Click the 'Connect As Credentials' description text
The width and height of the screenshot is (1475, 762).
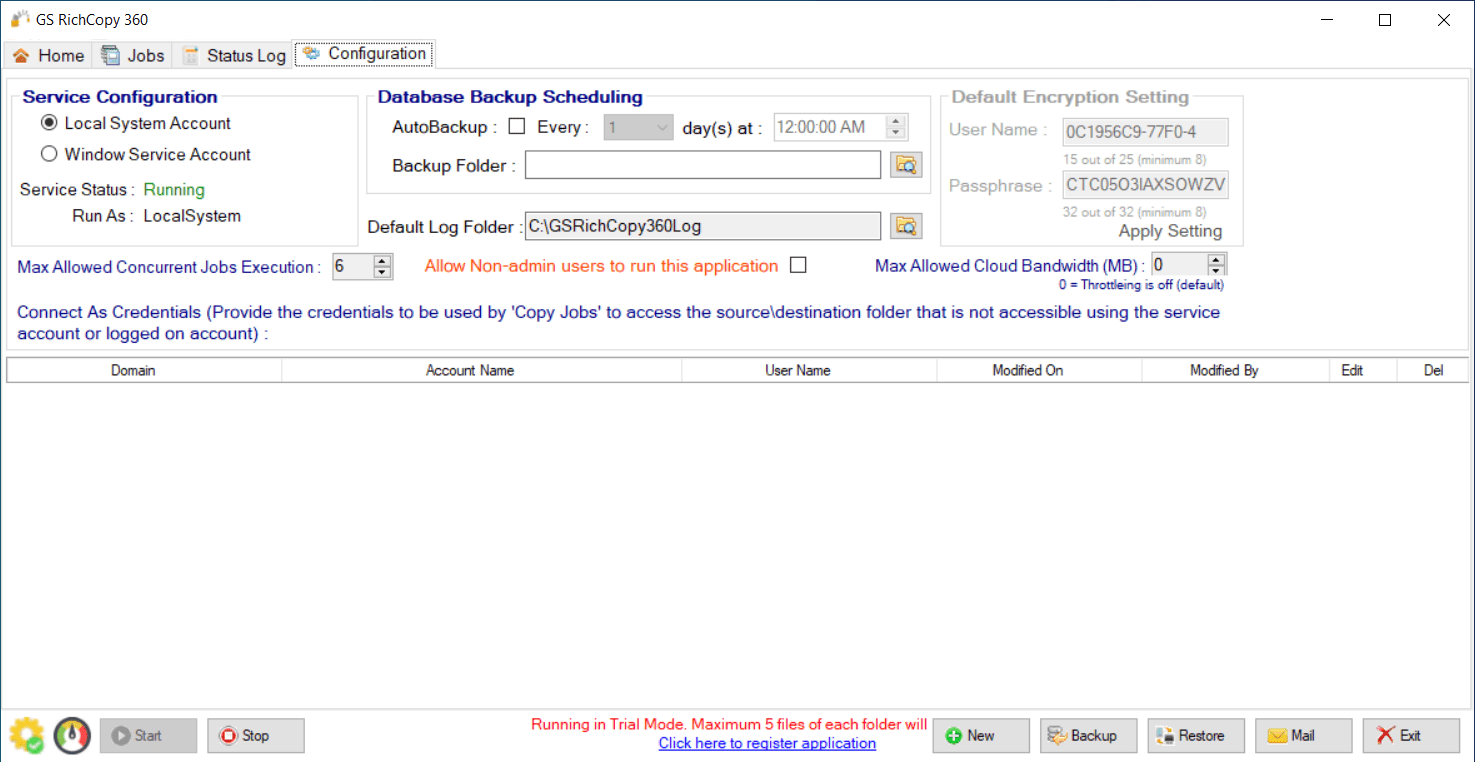point(619,323)
